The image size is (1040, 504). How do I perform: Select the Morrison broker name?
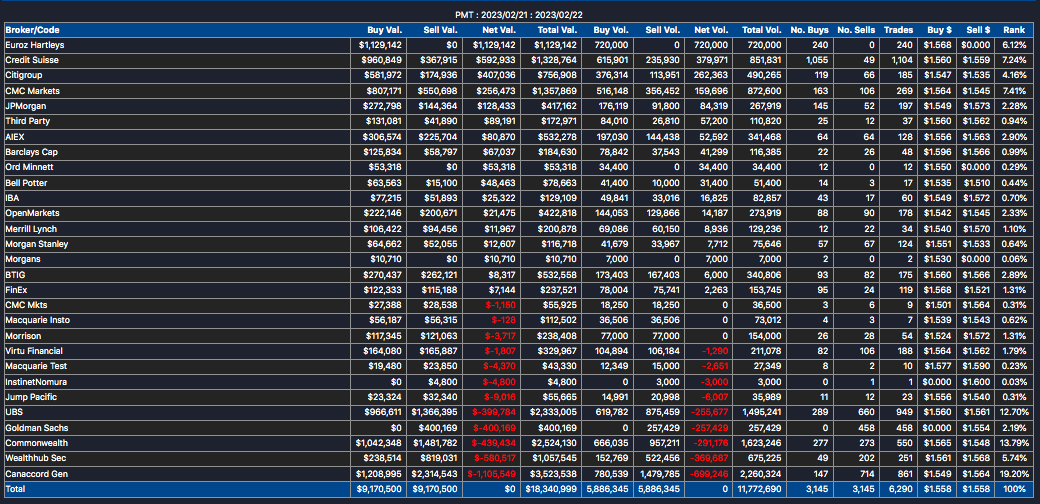[21, 335]
